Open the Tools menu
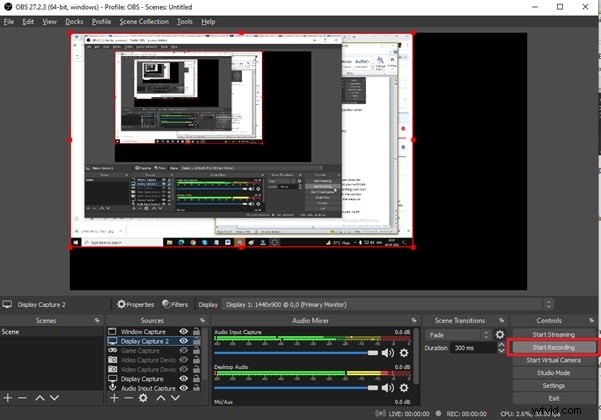Screen dimensions: 601x420 tap(185, 21)
